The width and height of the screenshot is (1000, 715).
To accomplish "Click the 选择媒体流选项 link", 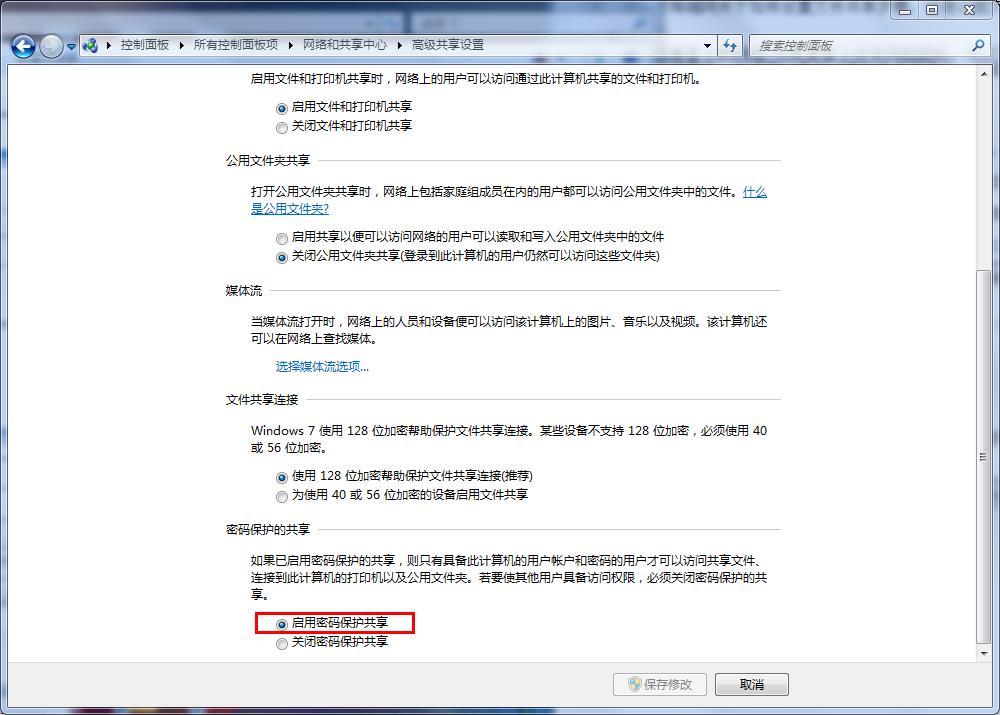I will click(320, 367).
